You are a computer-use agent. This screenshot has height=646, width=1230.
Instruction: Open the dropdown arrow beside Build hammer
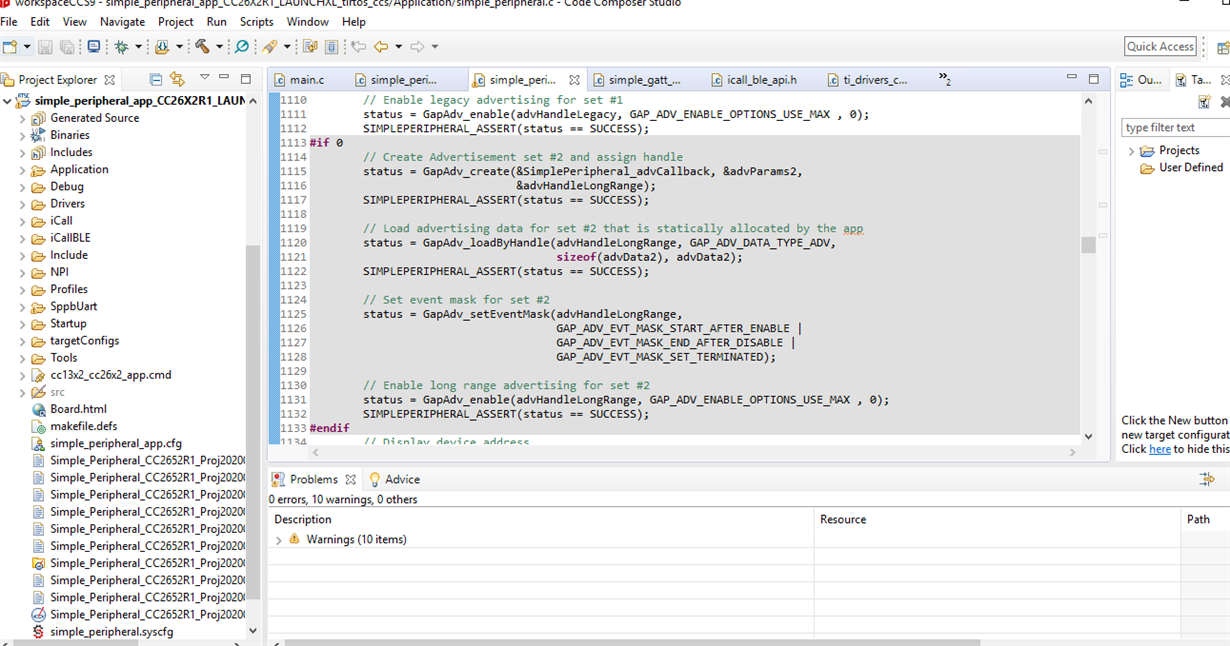click(219, 47)
